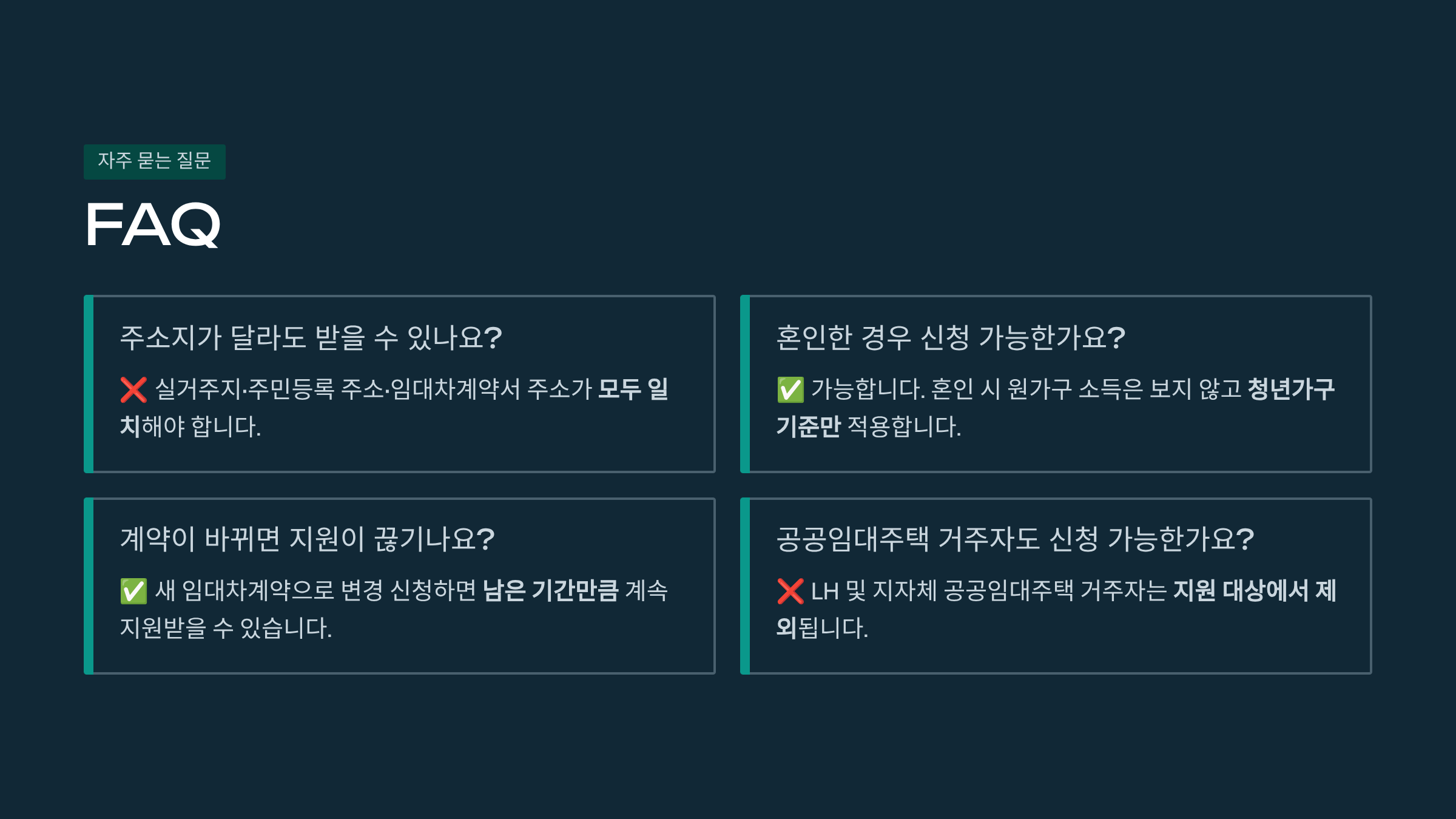The width and height of the screenshot is (1456, 819).
Task: Click the green checkmark in contract change FAQ
Action: tap(133, 591)
